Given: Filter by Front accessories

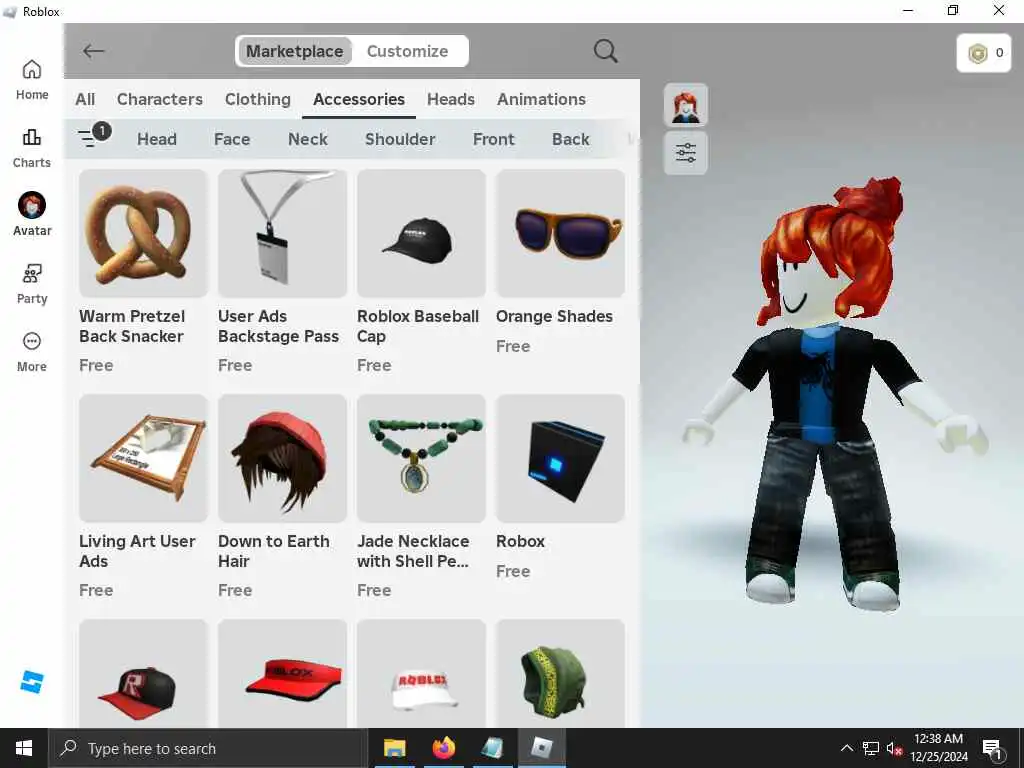Looking at the screenshot, I should pos(494,139).
